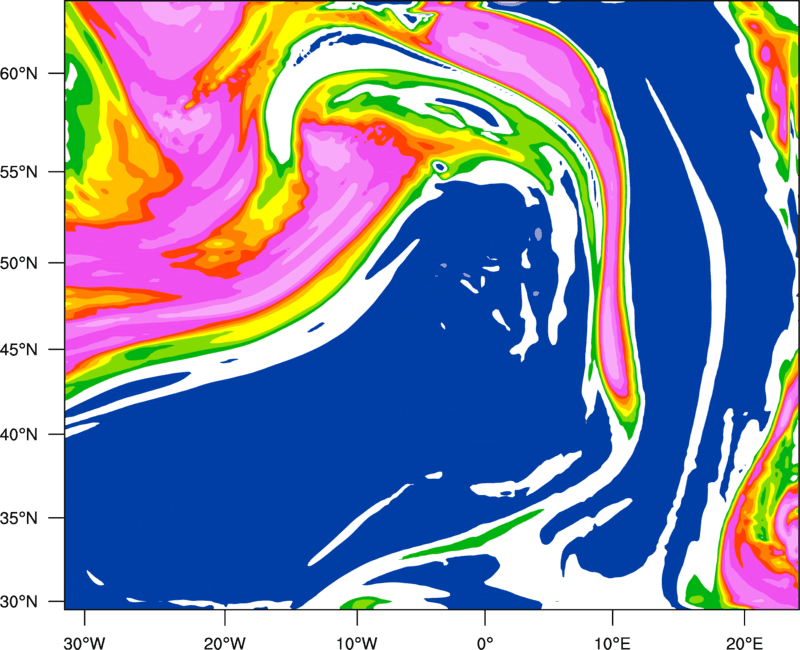The image size is (800, 650).
Task: Click the 30°W longitude label
Action: (85, 643)
